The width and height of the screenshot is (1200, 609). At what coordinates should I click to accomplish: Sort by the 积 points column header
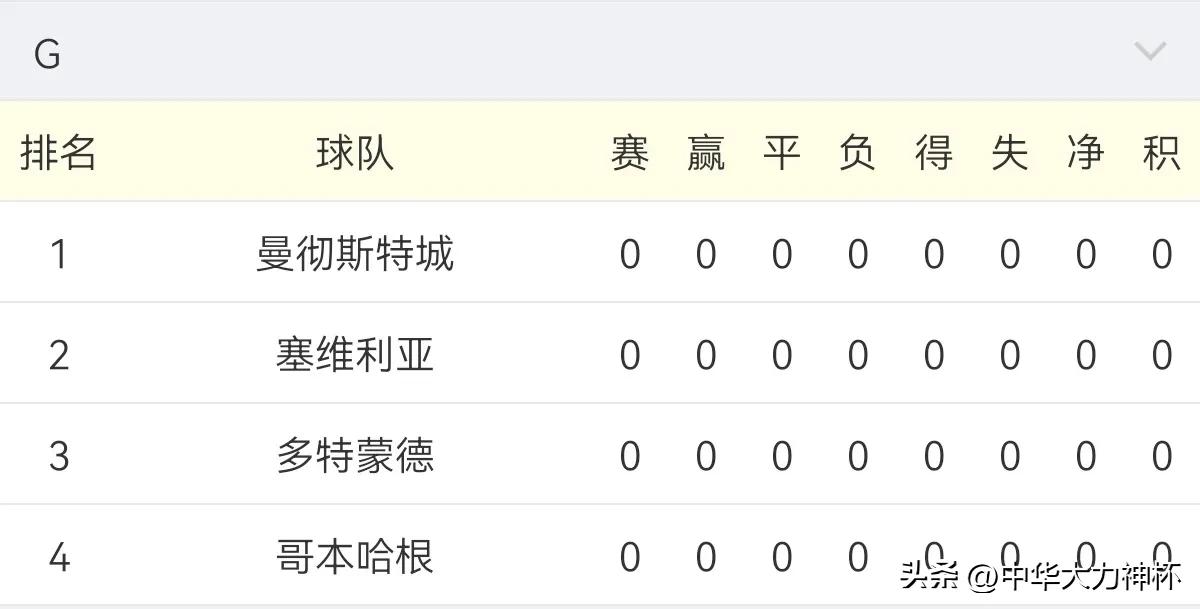click(x=1163, y=152)
